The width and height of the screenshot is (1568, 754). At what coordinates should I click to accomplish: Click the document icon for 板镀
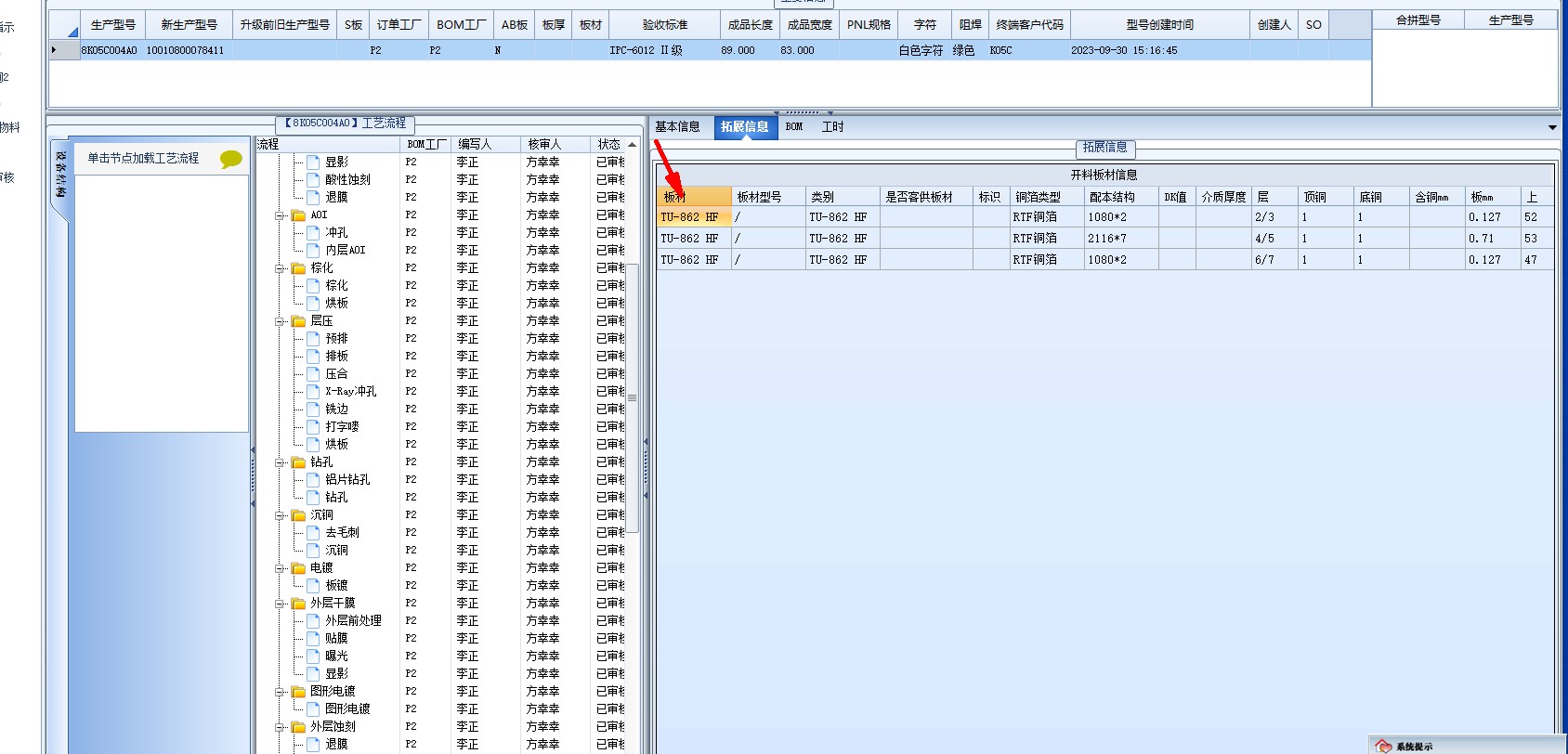coord(313,585)
